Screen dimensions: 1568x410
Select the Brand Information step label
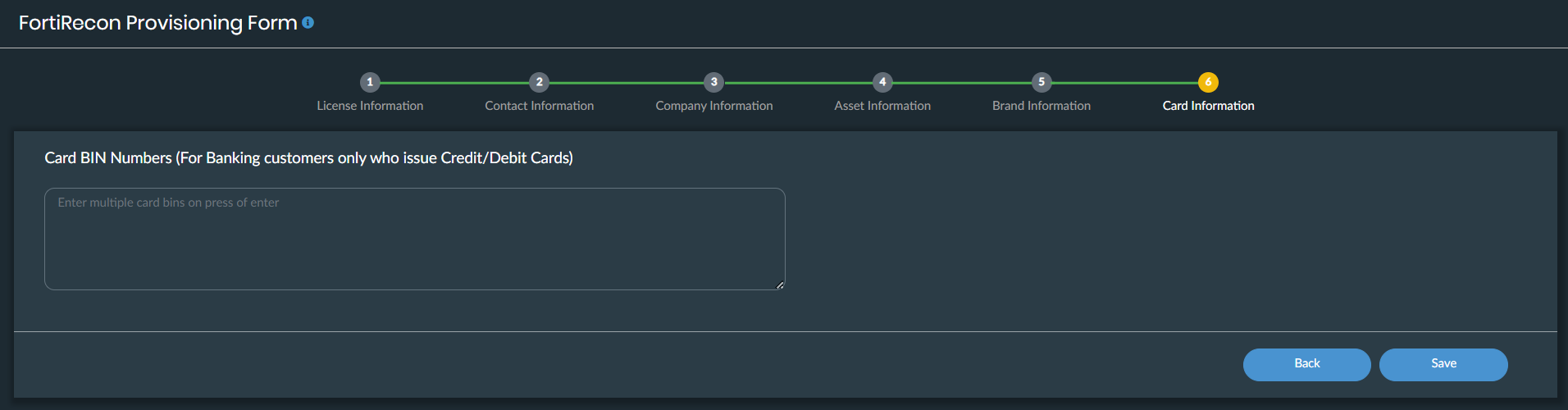pos(1042,106)
